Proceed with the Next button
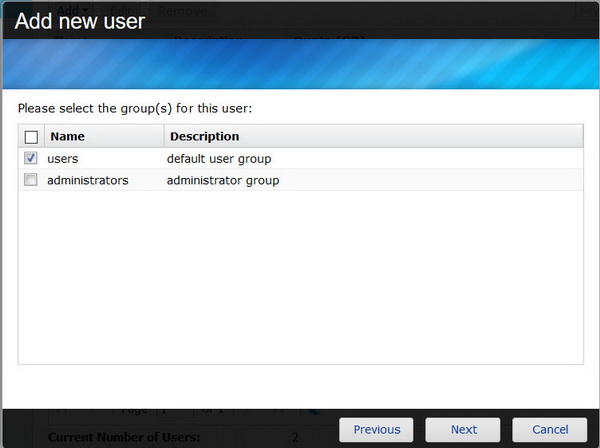 (463, 429)
